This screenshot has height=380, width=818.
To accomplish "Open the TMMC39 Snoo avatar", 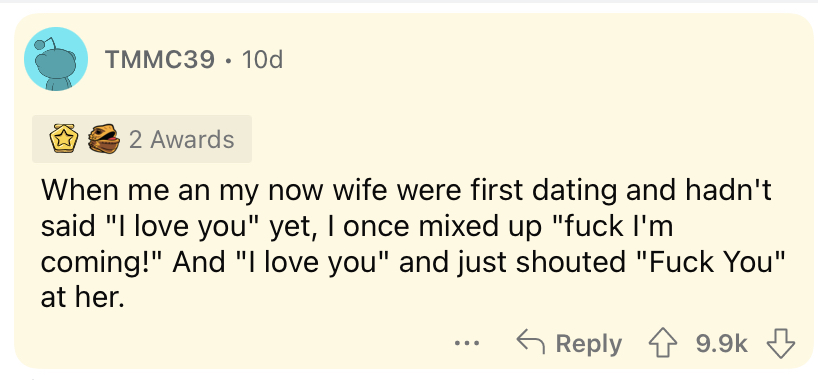I will point(56,59).
